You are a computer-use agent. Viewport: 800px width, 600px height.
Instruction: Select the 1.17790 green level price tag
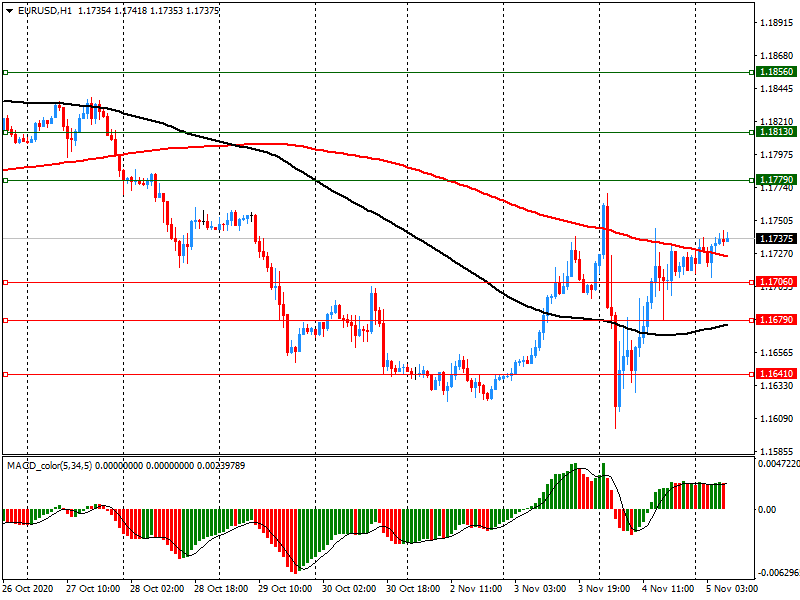coord(777,180)
